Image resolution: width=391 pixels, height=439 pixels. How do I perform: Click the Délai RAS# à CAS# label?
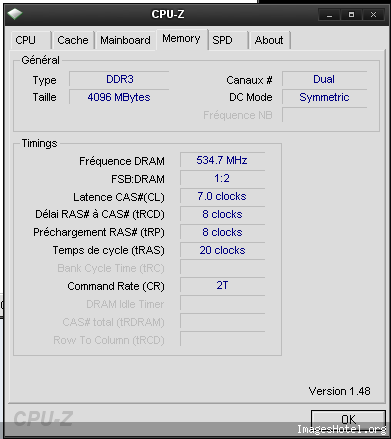[x=100, y=214]
